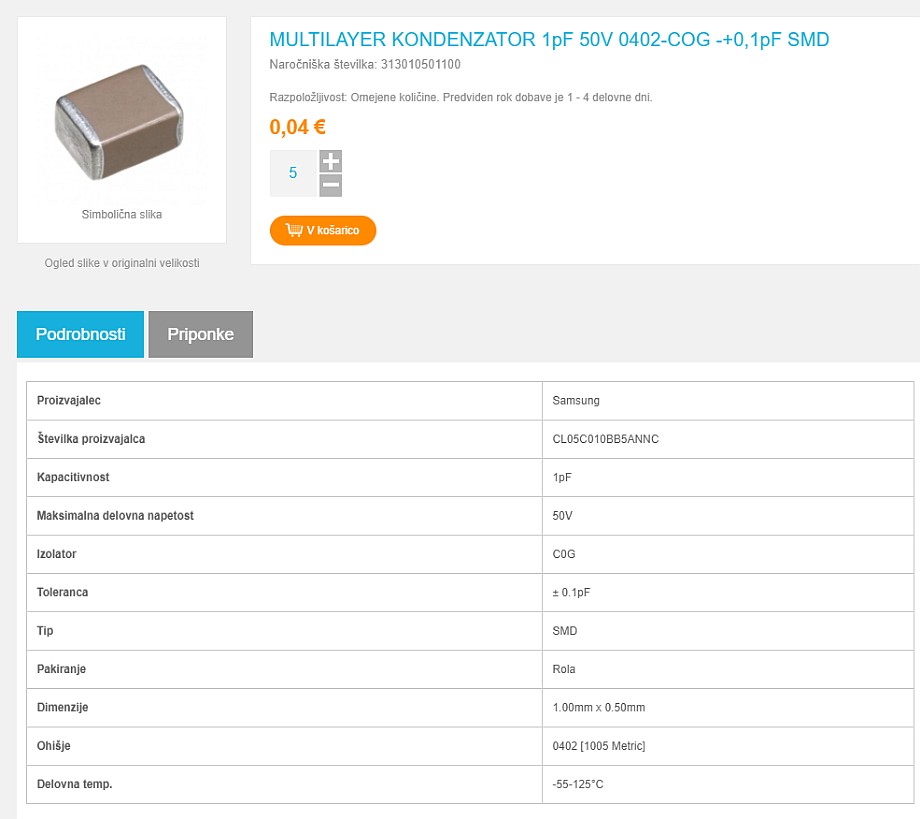Select the Kapacitivnost row label
This screenshot has height=819, width=920.
click(x=73, y=477)
